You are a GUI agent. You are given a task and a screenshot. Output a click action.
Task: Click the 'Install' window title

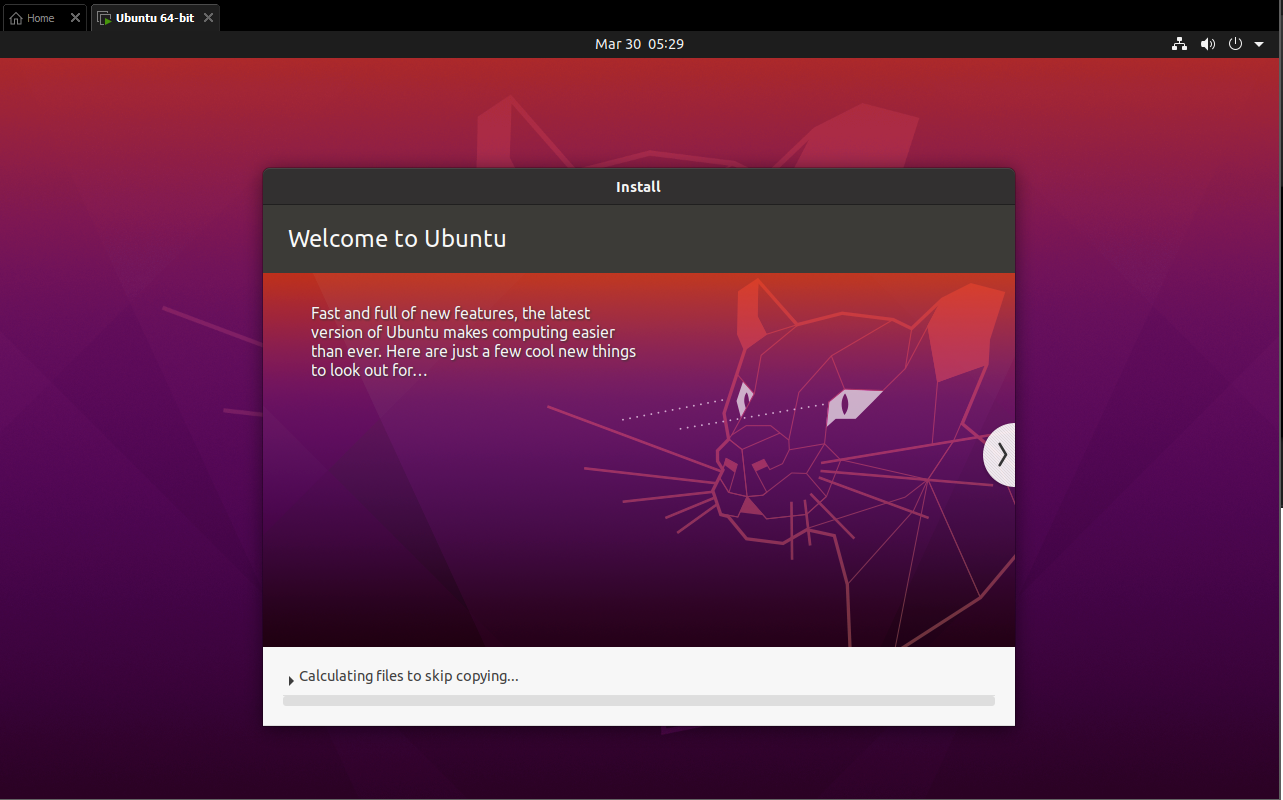[x=638, y=187]
